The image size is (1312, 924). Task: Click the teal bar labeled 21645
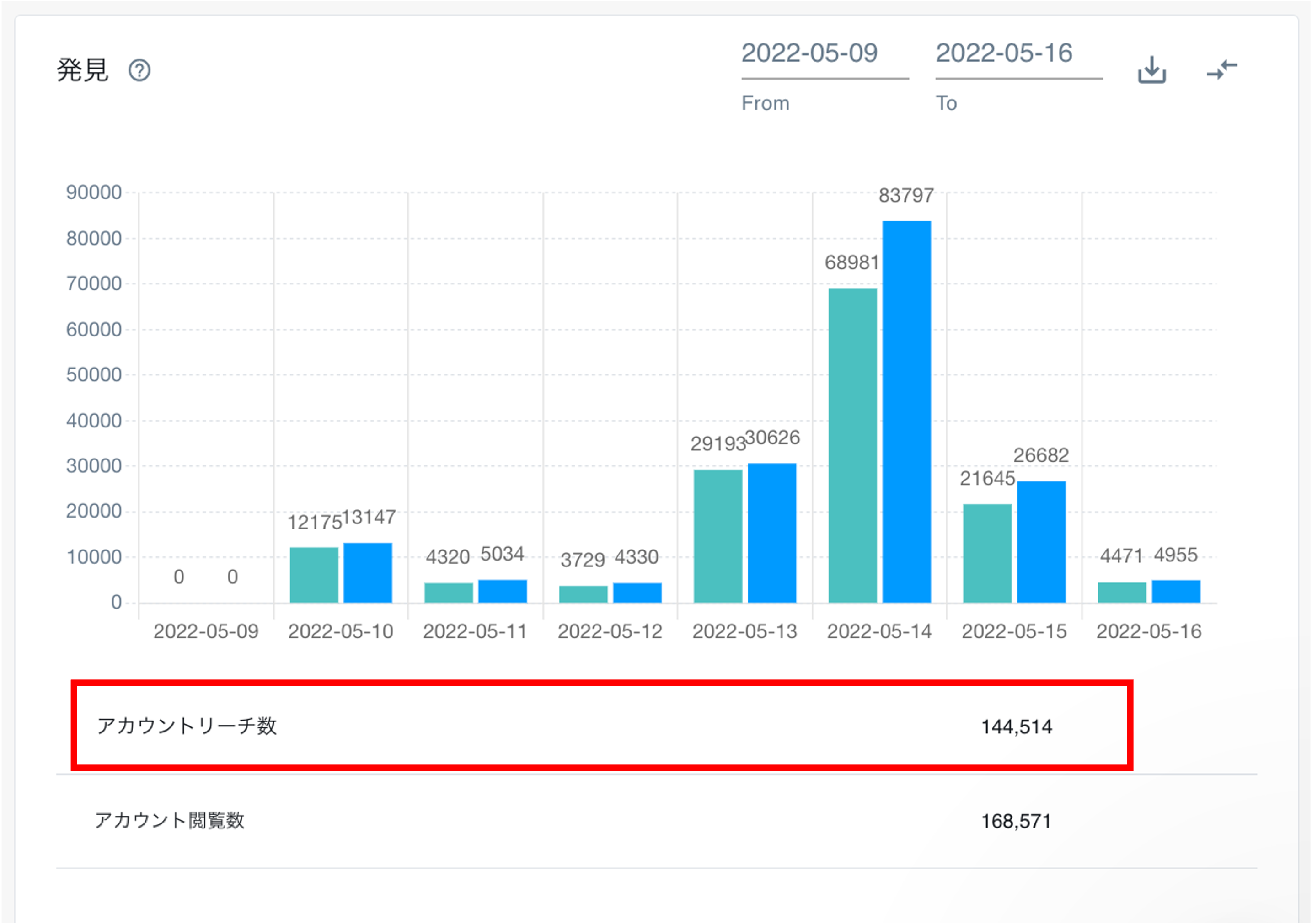[x=987, y=553]
